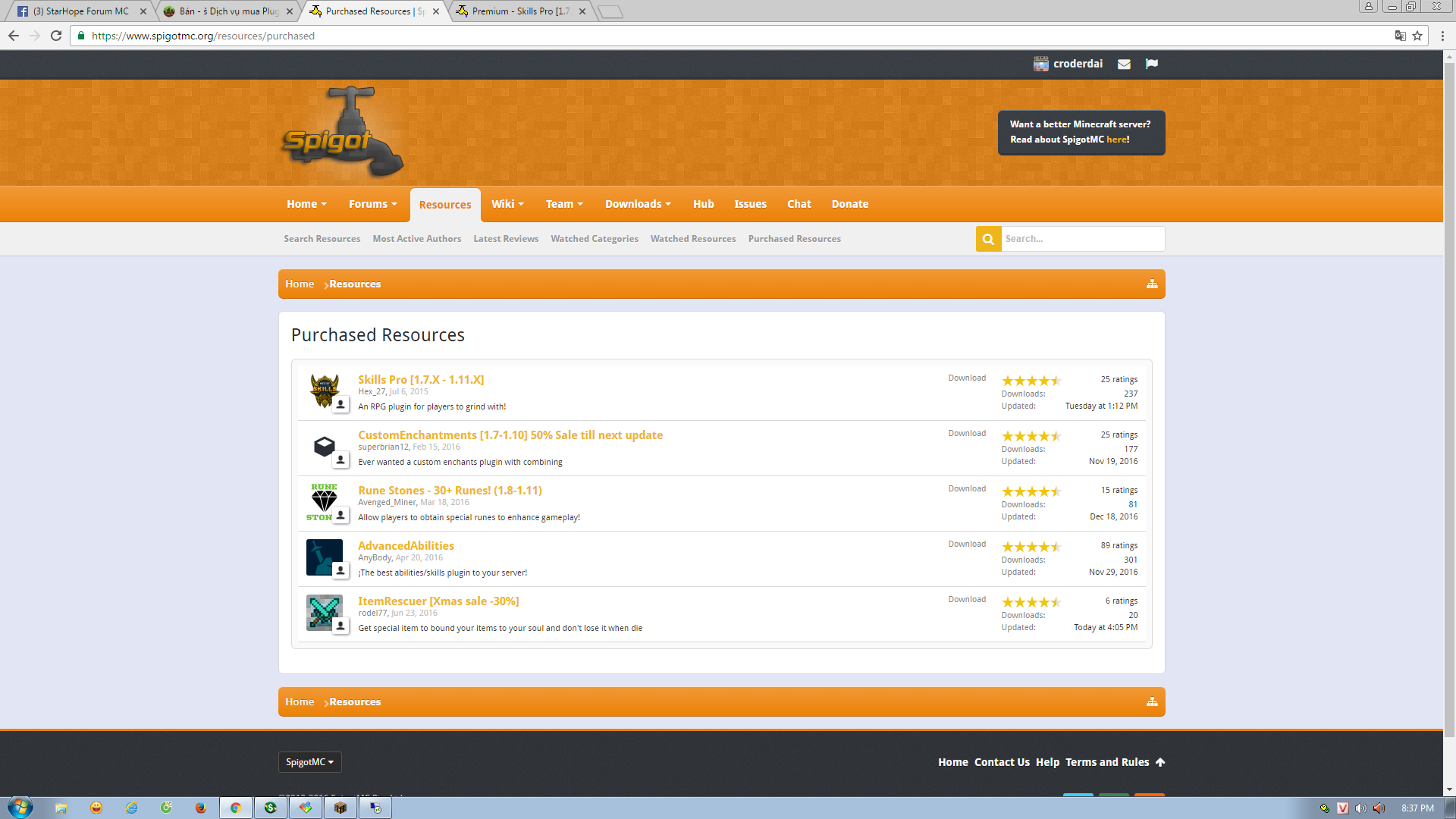Screen dimensions: 1456x819
Task: Switch to the Premium - Skills Pro browser tab
Action: [519, 11]
